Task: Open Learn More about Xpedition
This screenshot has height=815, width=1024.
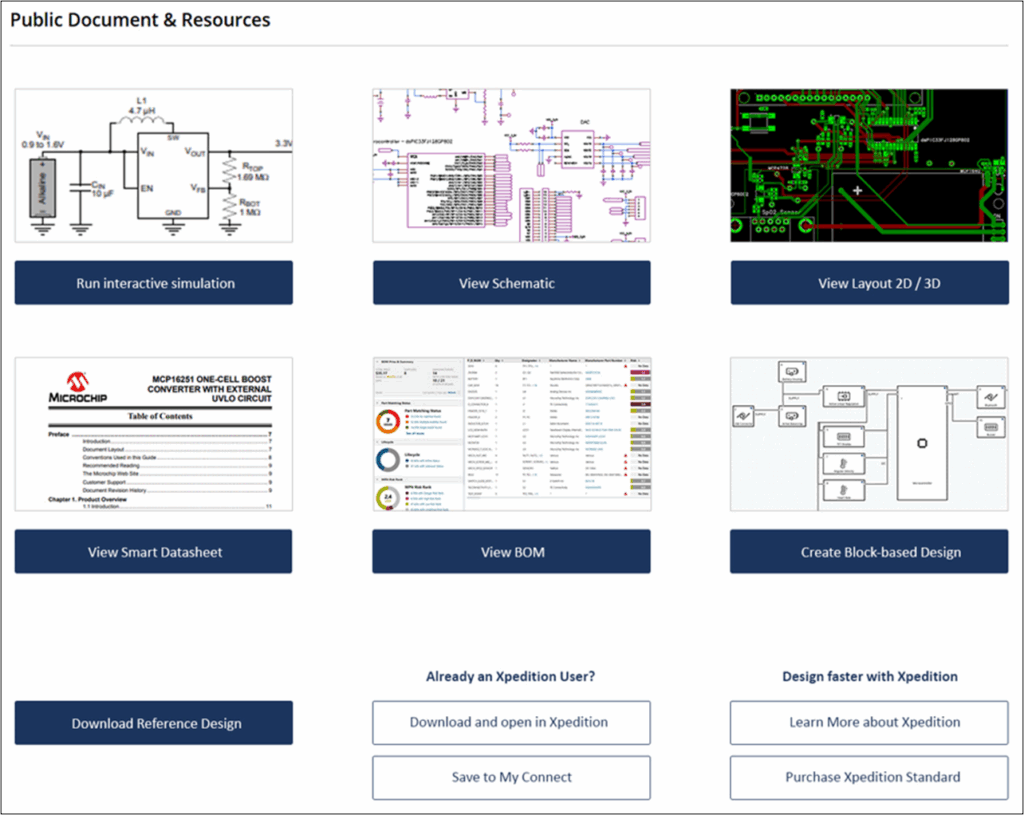Action: coord(868,723)
